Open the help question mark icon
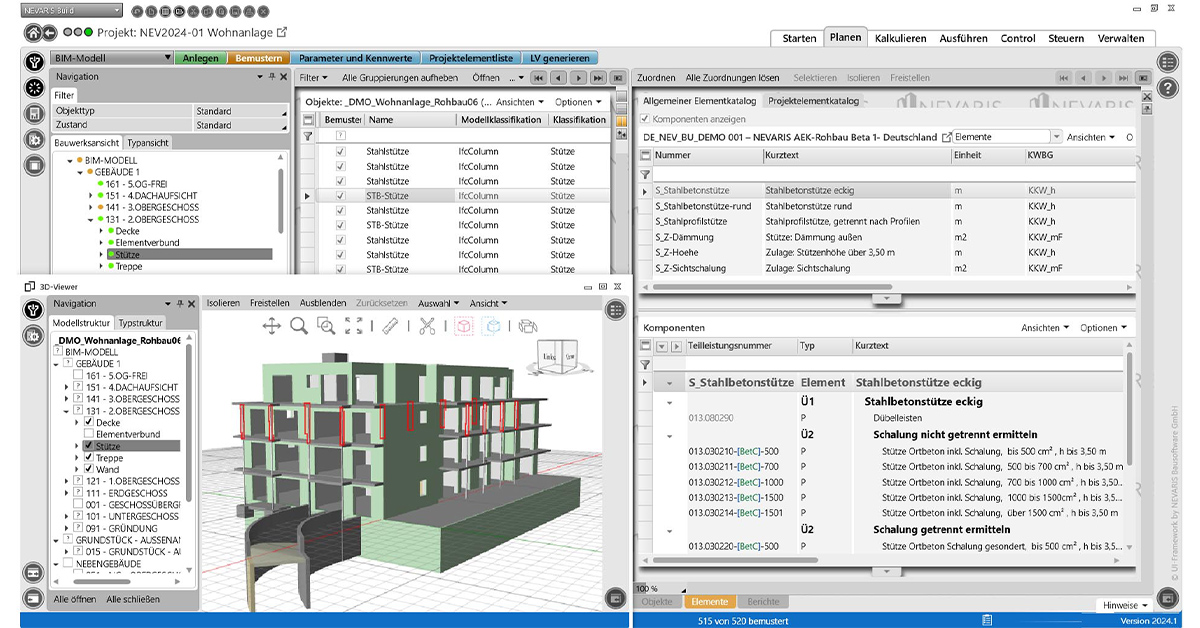The height and width of the screenshot is (628, 1200). point(1169,88)
